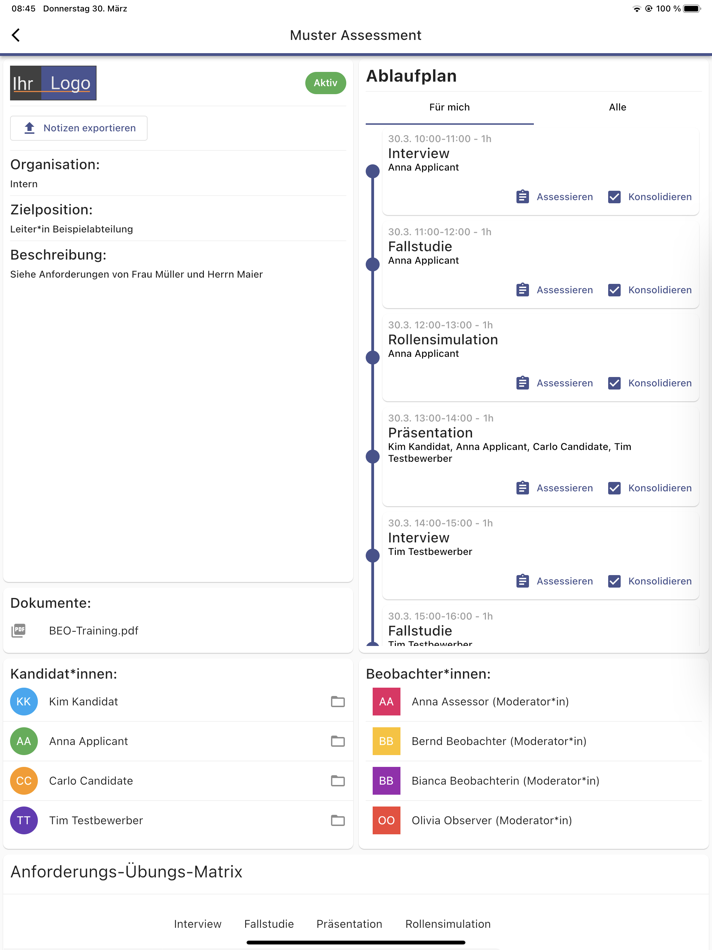Click Anna Assessor's red avatar
Viewport: 712px width, 950px height.
click(x=386, y=701)
